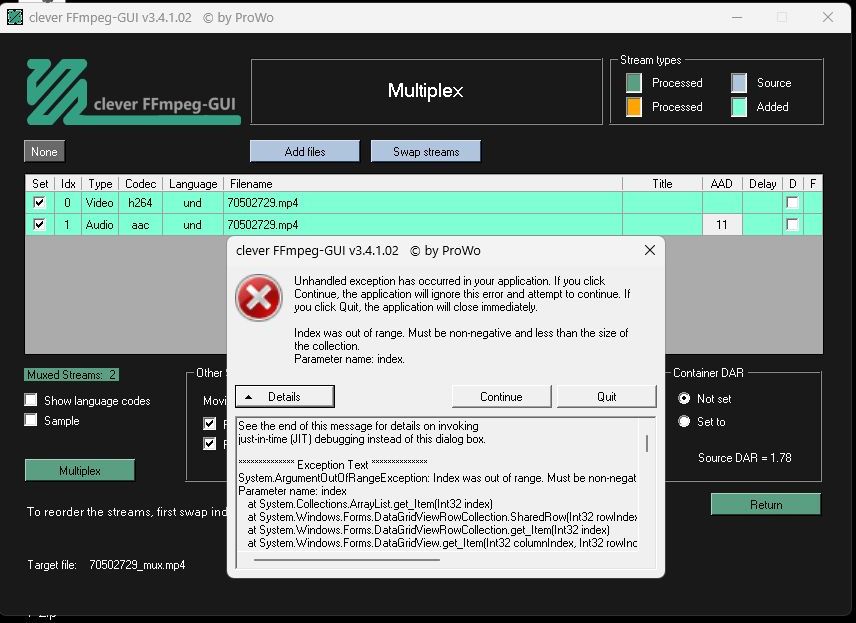Click the Type column header

[x=100, y=183]
